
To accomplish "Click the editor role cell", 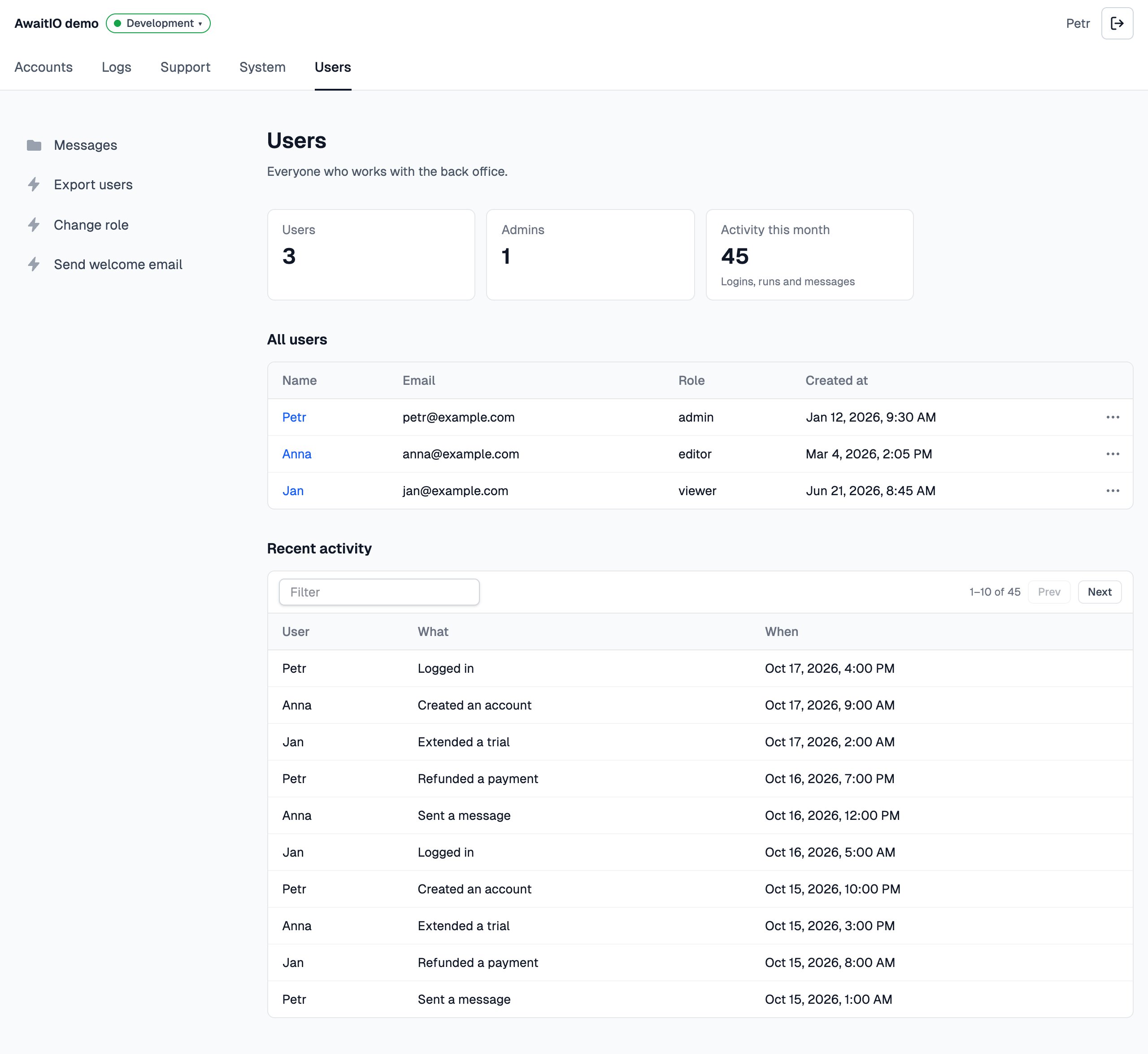I will (x=695, y=454).
